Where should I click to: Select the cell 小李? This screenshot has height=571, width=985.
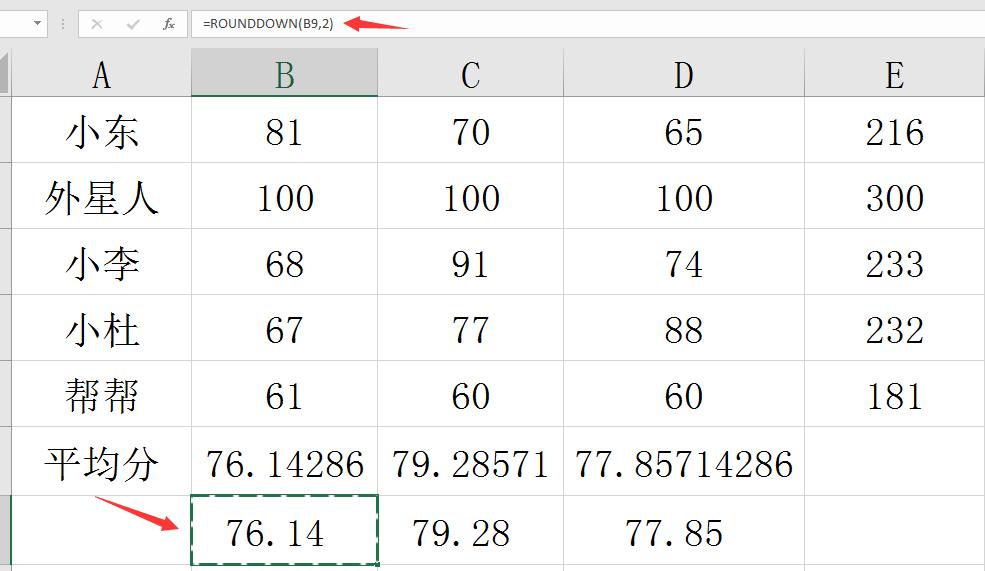pyautogui.click(x=101, y=262)
